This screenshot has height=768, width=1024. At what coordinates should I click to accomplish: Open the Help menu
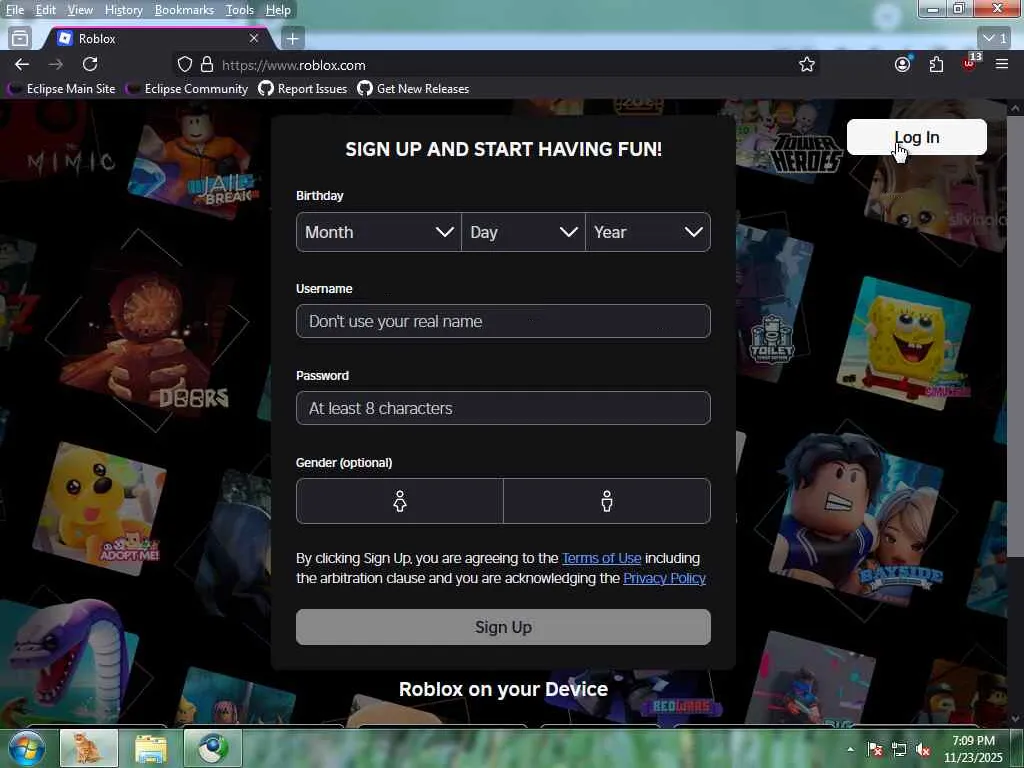click(x=278, y=10)
